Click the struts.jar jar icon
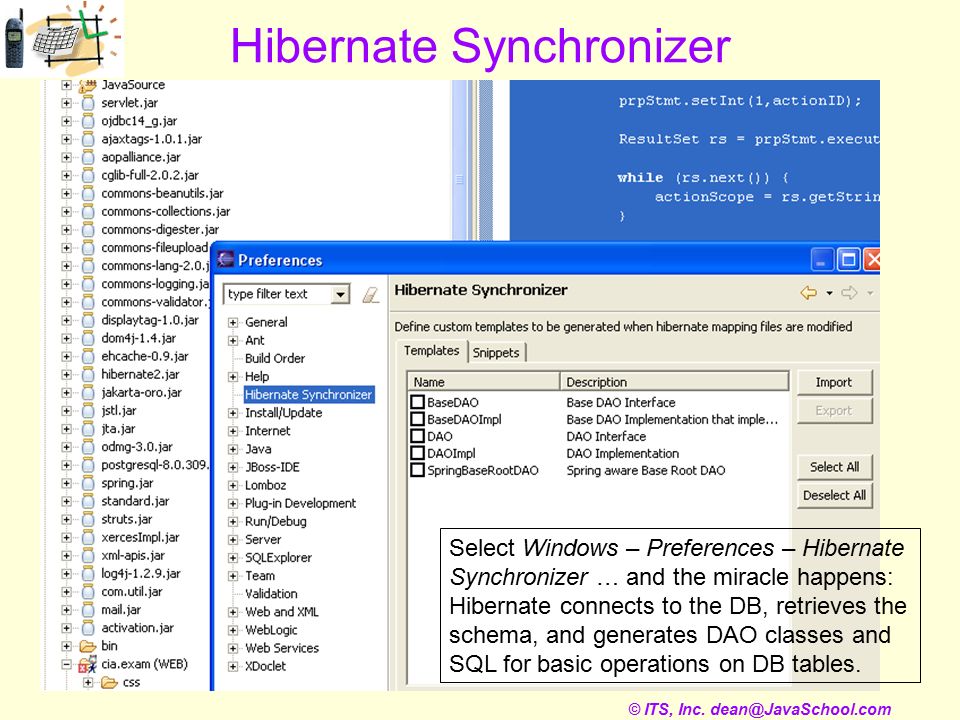Screen dimensions: 960x720 tap(88, 519)
